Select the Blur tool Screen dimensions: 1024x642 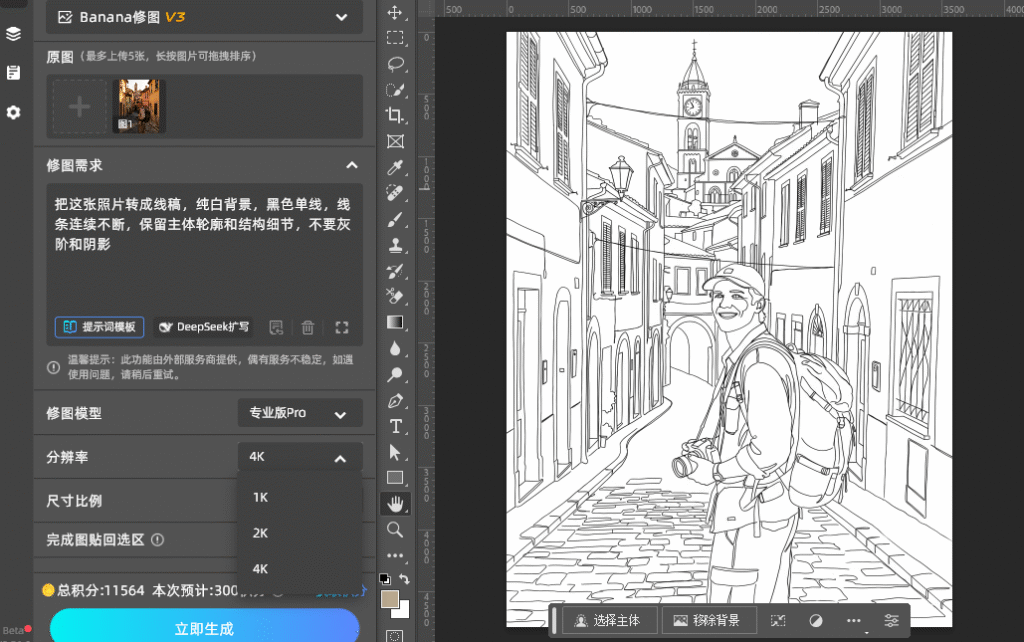(x=394, y=349)
